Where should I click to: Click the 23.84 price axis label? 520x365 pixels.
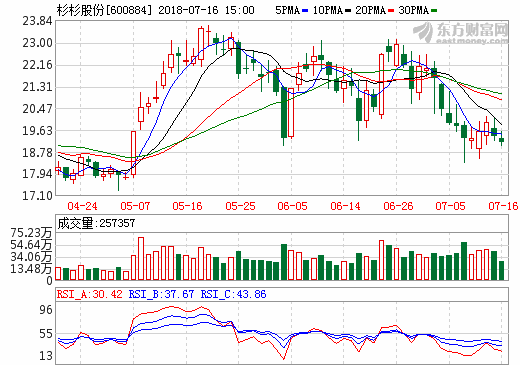(37, 21)
